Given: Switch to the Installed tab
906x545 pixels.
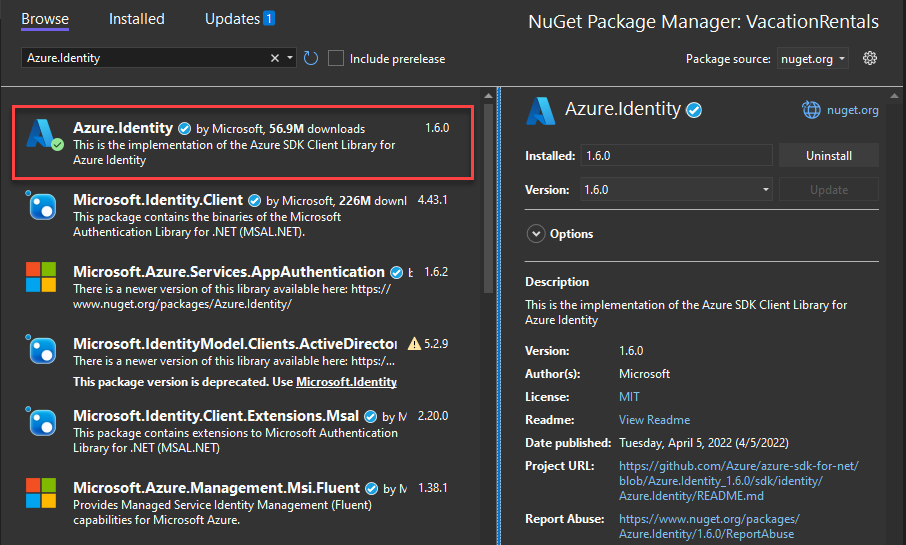Looking at the screenshot, I should (x=137, y=19).
